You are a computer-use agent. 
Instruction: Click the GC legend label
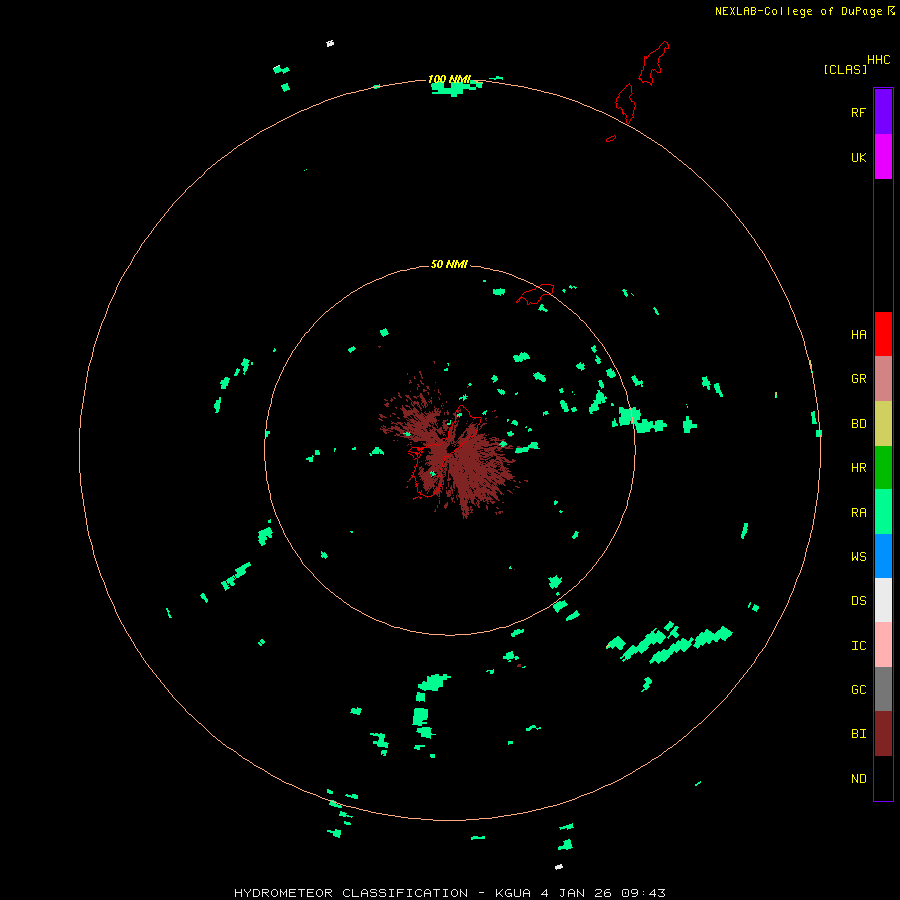click(858, 690)
